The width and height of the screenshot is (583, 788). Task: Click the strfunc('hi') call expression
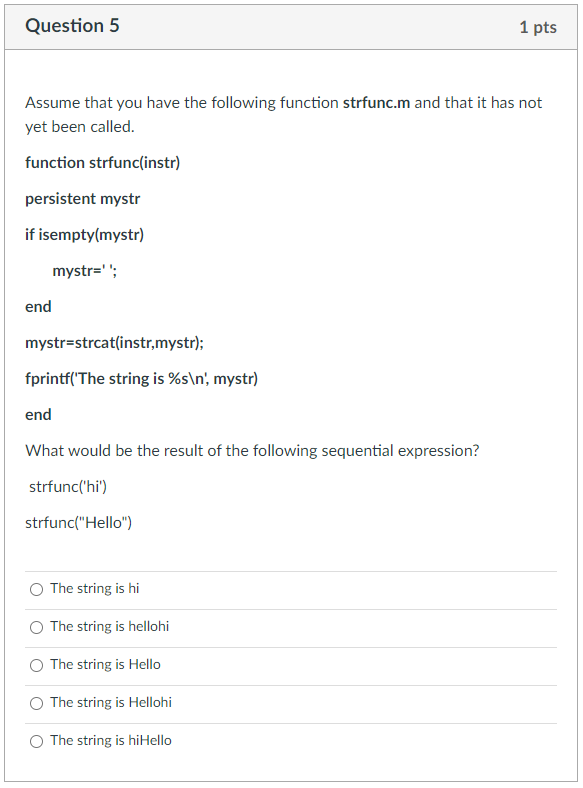(68, 486)
